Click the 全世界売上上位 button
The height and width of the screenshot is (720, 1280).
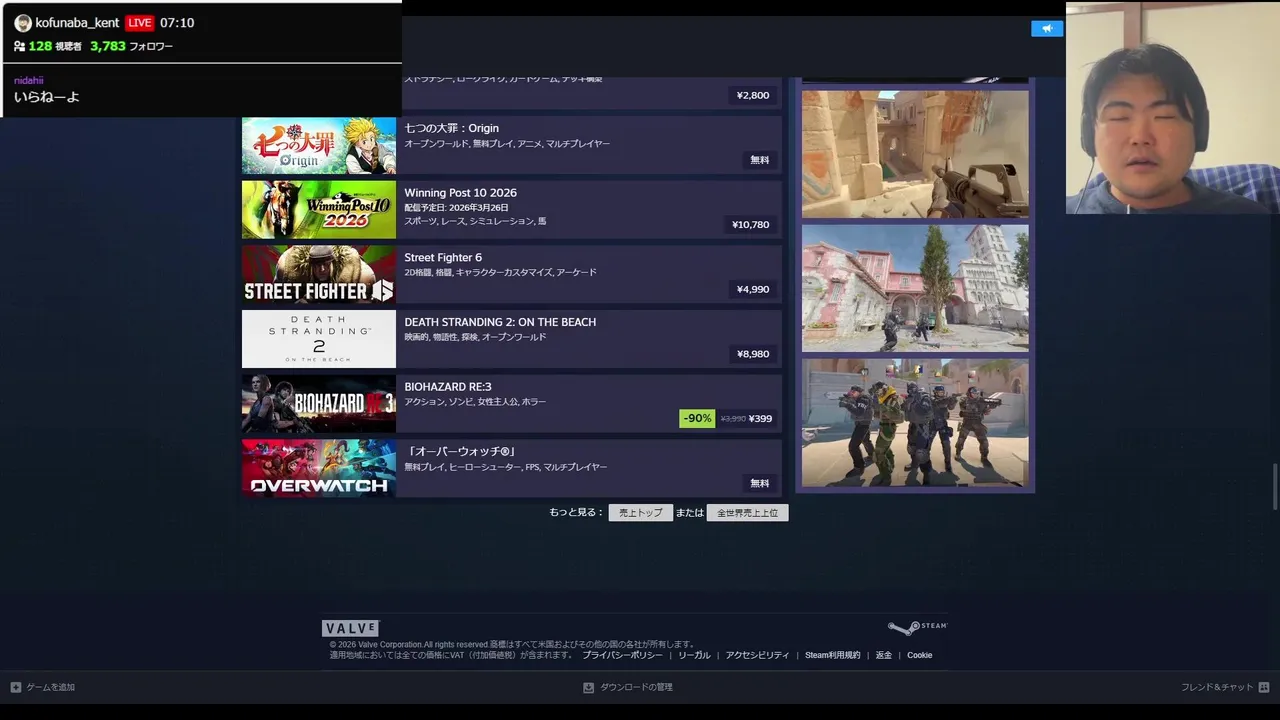[x=747, y=512]
